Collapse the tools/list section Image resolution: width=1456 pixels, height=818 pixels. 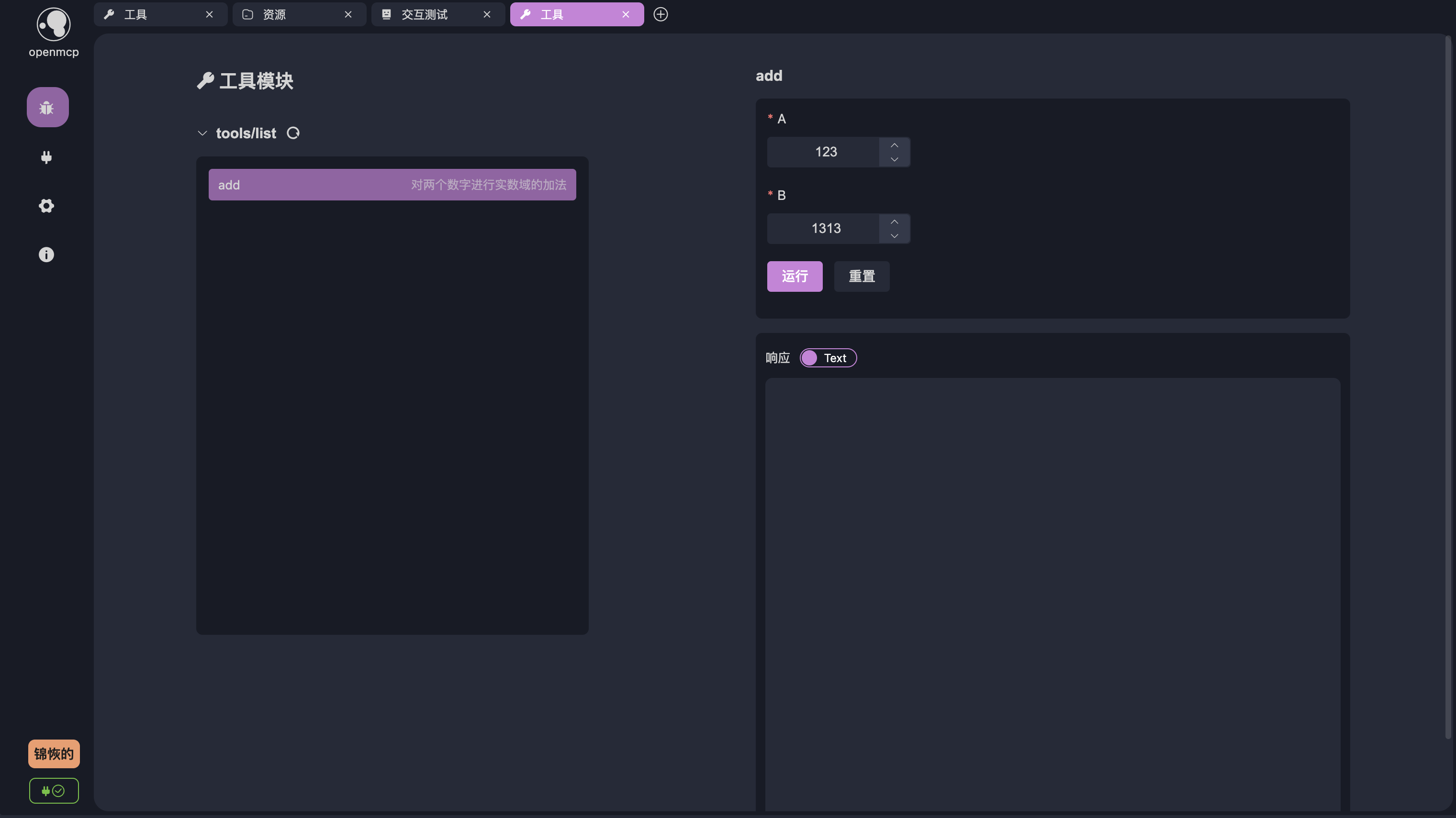click(202, 133)
